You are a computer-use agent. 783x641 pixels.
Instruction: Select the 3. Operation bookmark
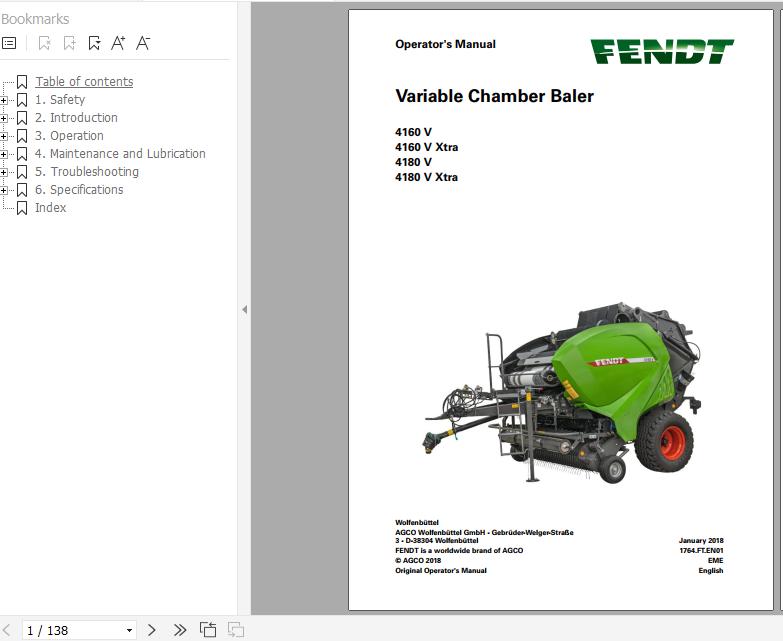[x=69, y=135]
